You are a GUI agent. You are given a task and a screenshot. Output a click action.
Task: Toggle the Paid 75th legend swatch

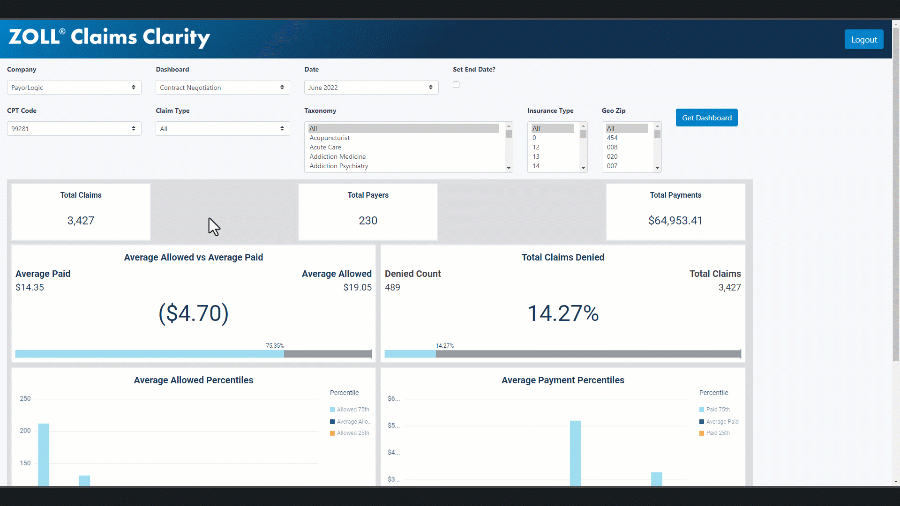coord(701,410)
